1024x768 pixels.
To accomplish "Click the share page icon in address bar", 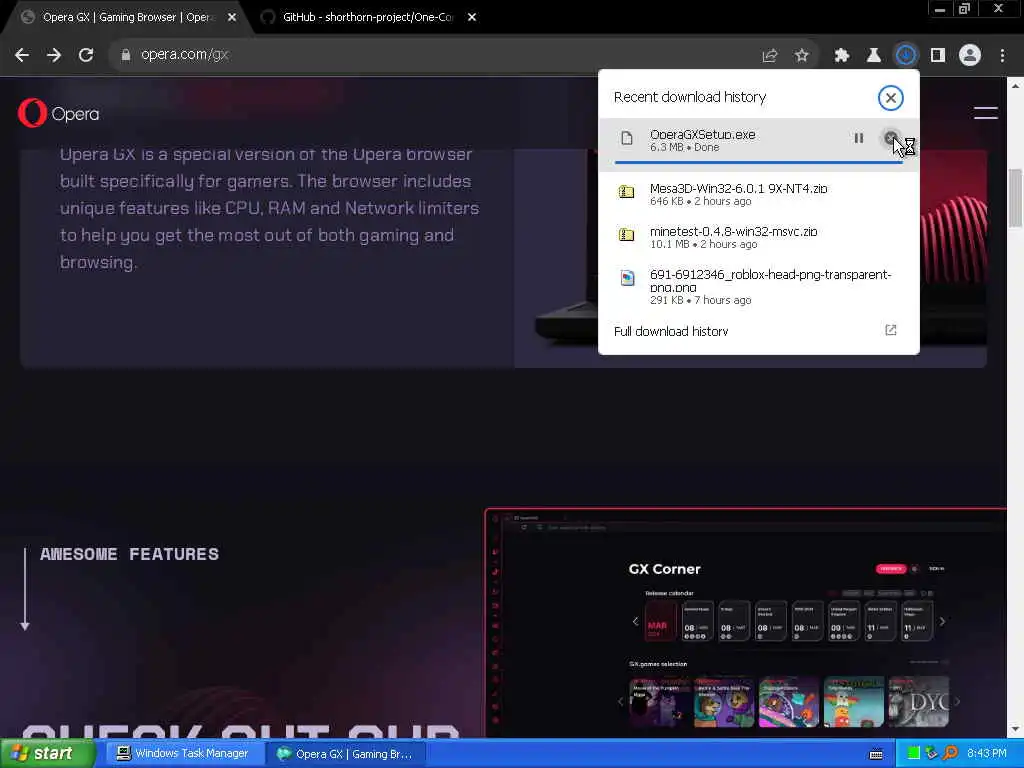I will pyautogui.click(x=770, y=56).
